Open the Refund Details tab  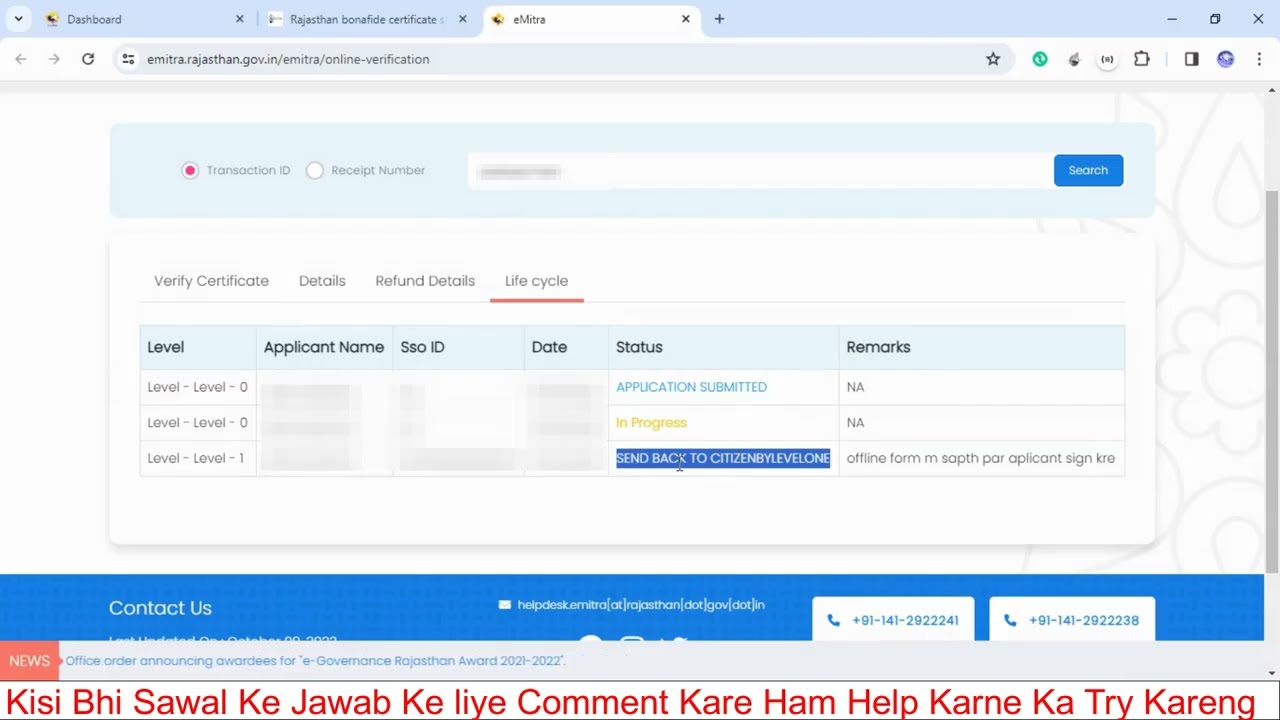pyautogui.click(x=425, y=281)
